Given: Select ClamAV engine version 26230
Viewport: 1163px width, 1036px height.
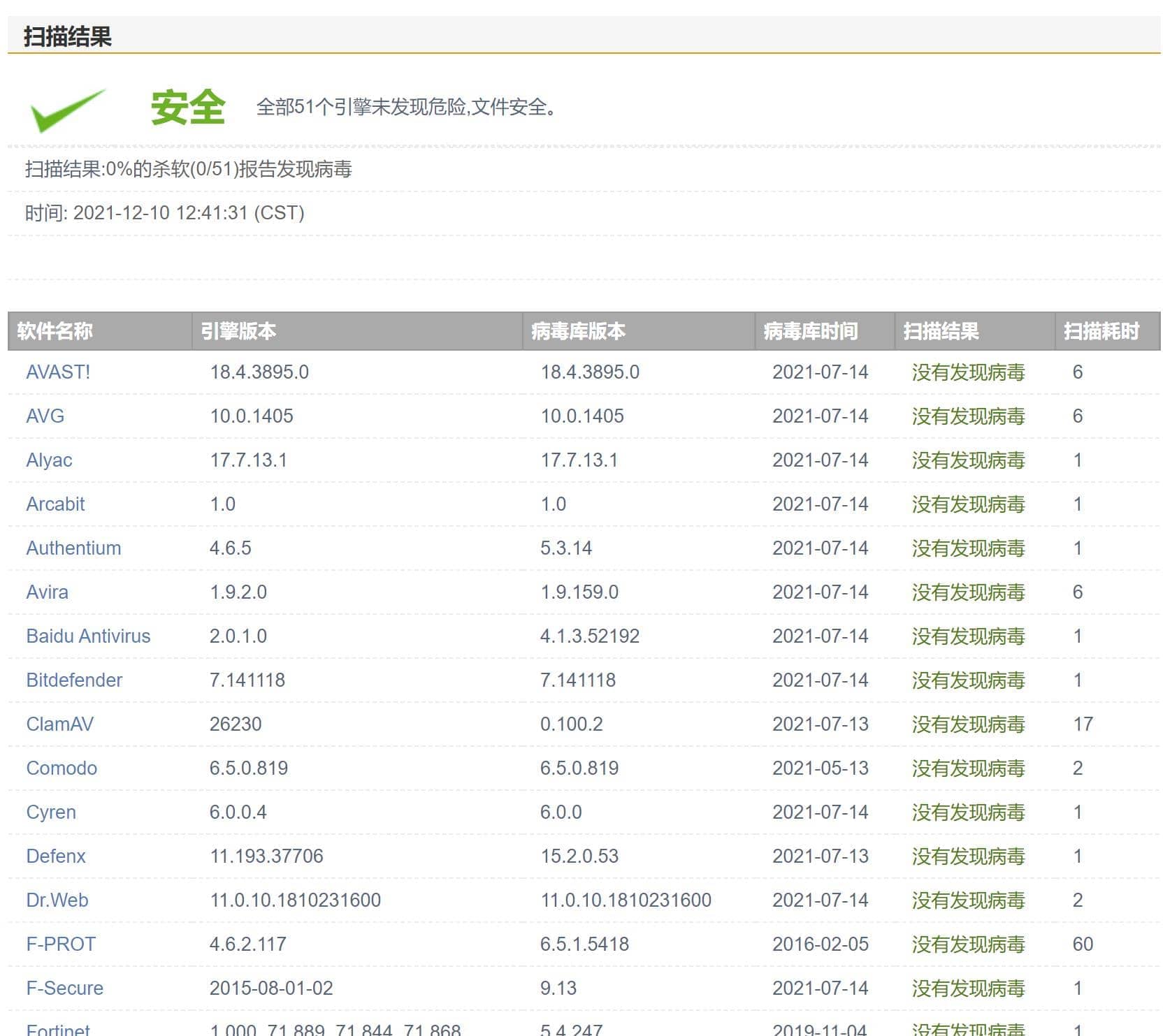Looking at the screenshot, I should click(x=236, y=724).
